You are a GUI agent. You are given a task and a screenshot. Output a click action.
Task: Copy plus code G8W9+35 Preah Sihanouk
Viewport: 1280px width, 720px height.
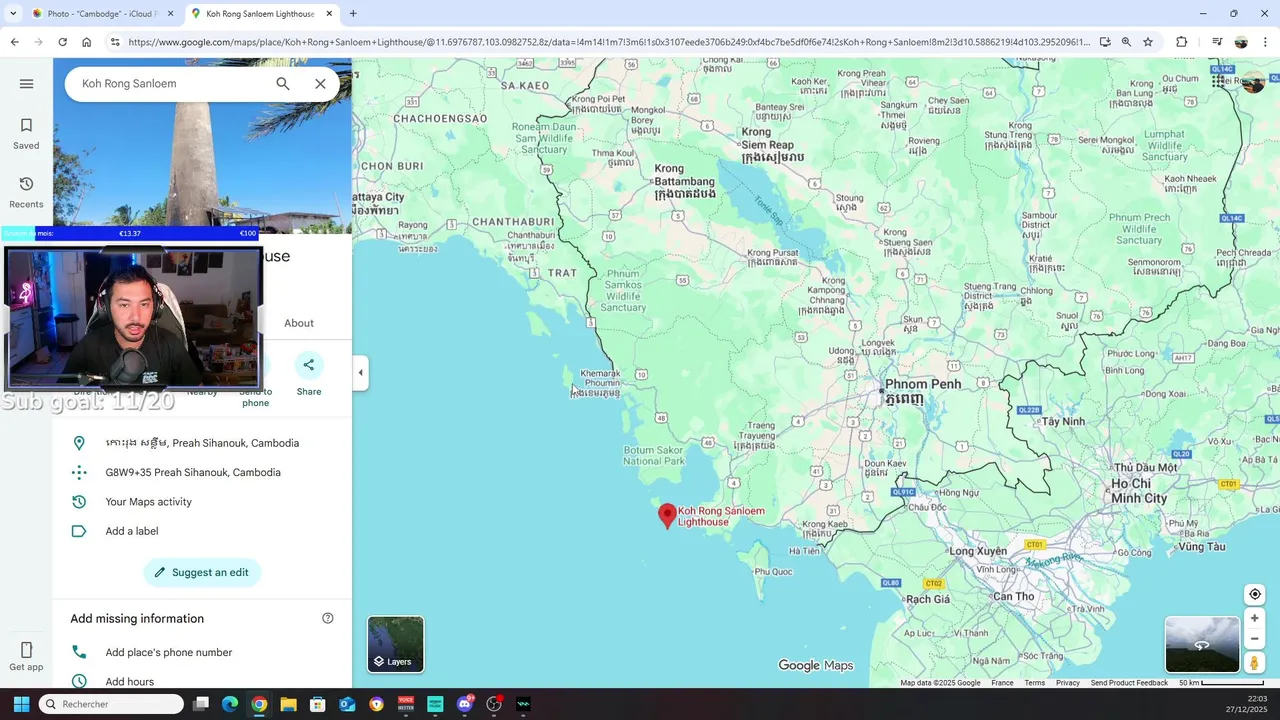click(x=193, y=472)
